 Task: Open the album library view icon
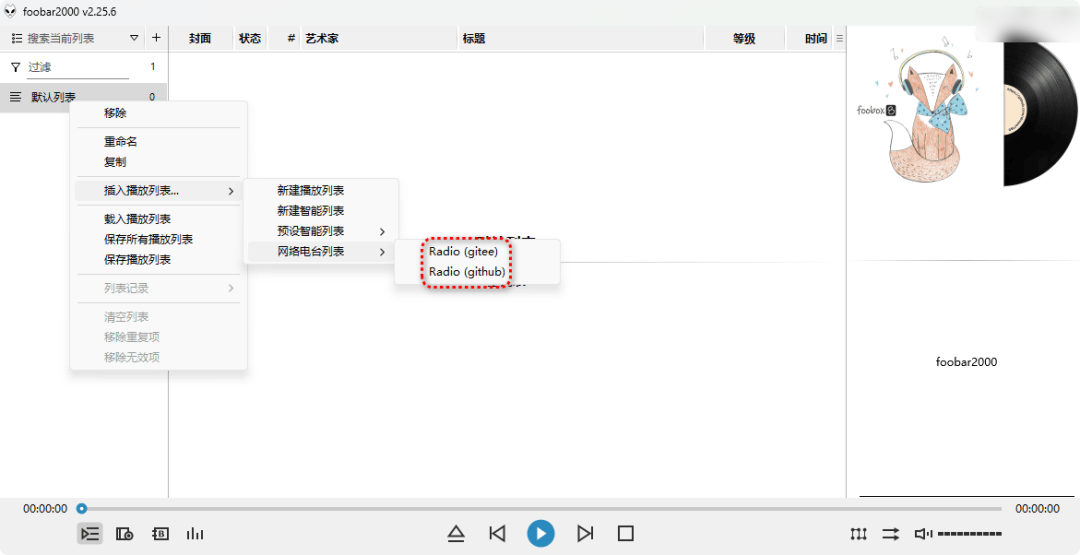[125, 534]
